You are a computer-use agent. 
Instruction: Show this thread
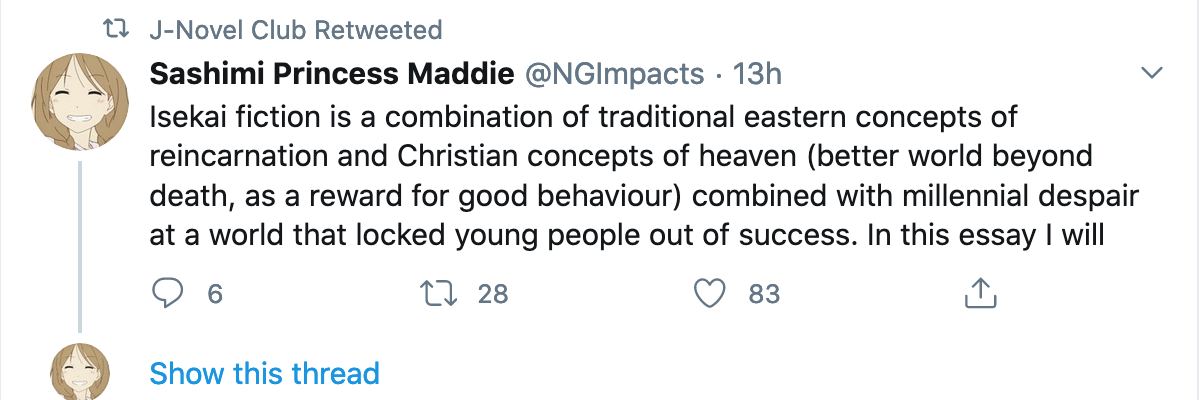coord(264,374)
